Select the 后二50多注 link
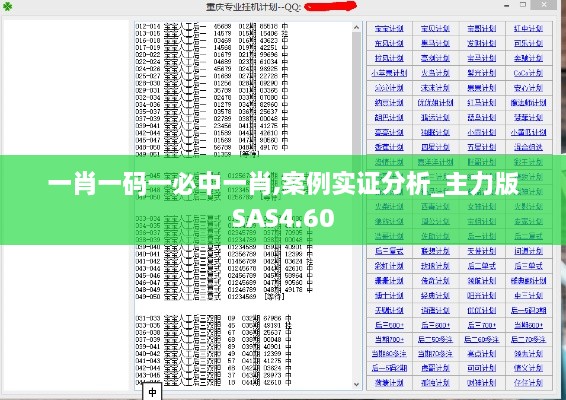566x400 pixels. 435,340
